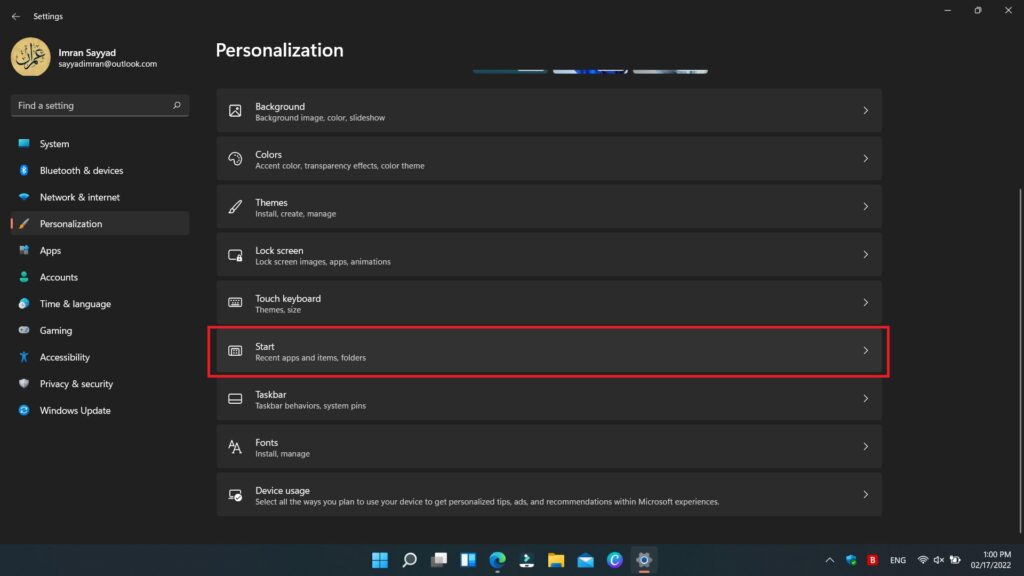The width and height of the screenshot is (1024, 576).
Task: Open Windows Start button on taskbar
Action: 380,560
